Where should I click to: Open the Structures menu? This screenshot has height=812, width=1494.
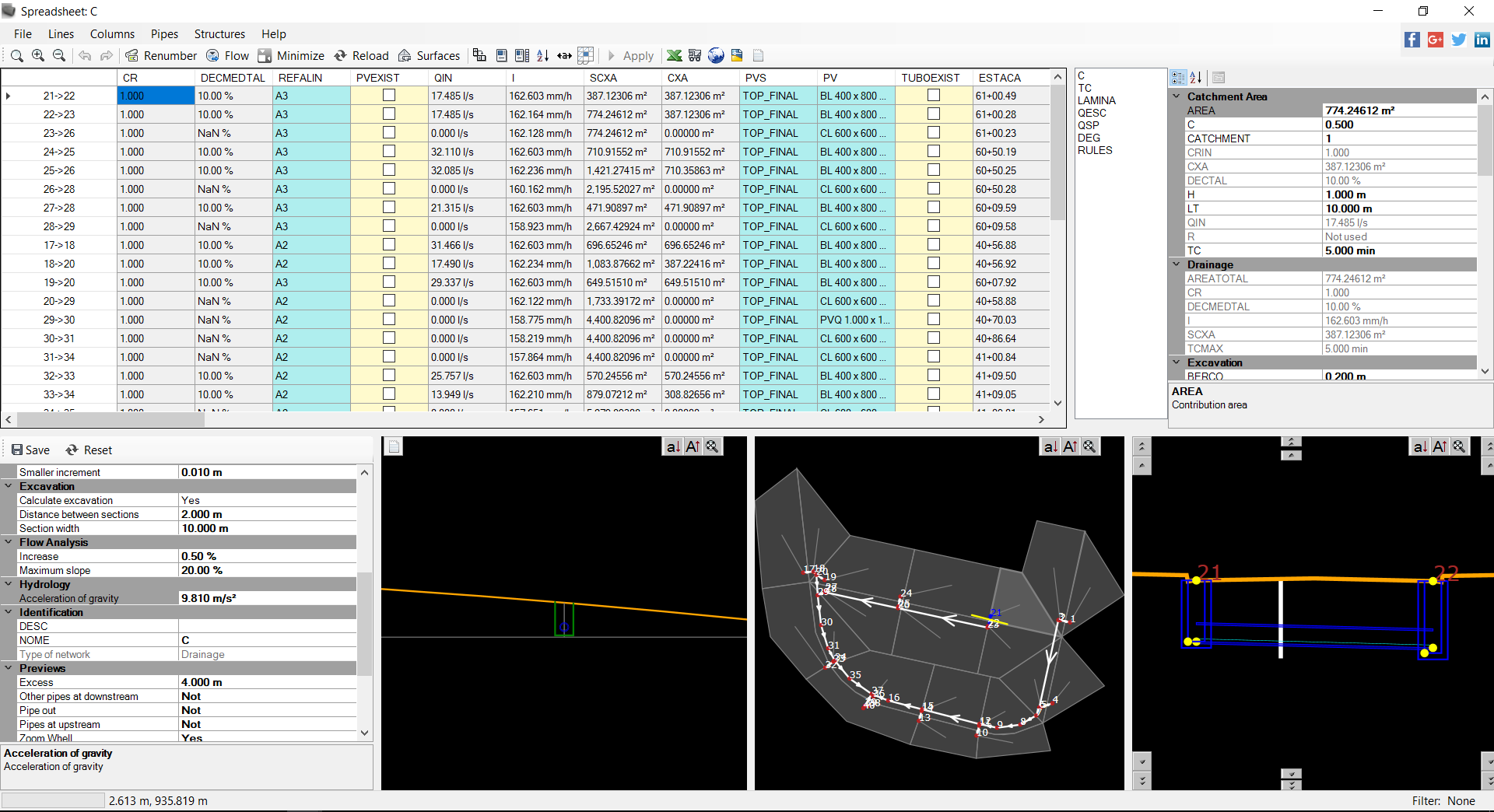coord(219,33)
